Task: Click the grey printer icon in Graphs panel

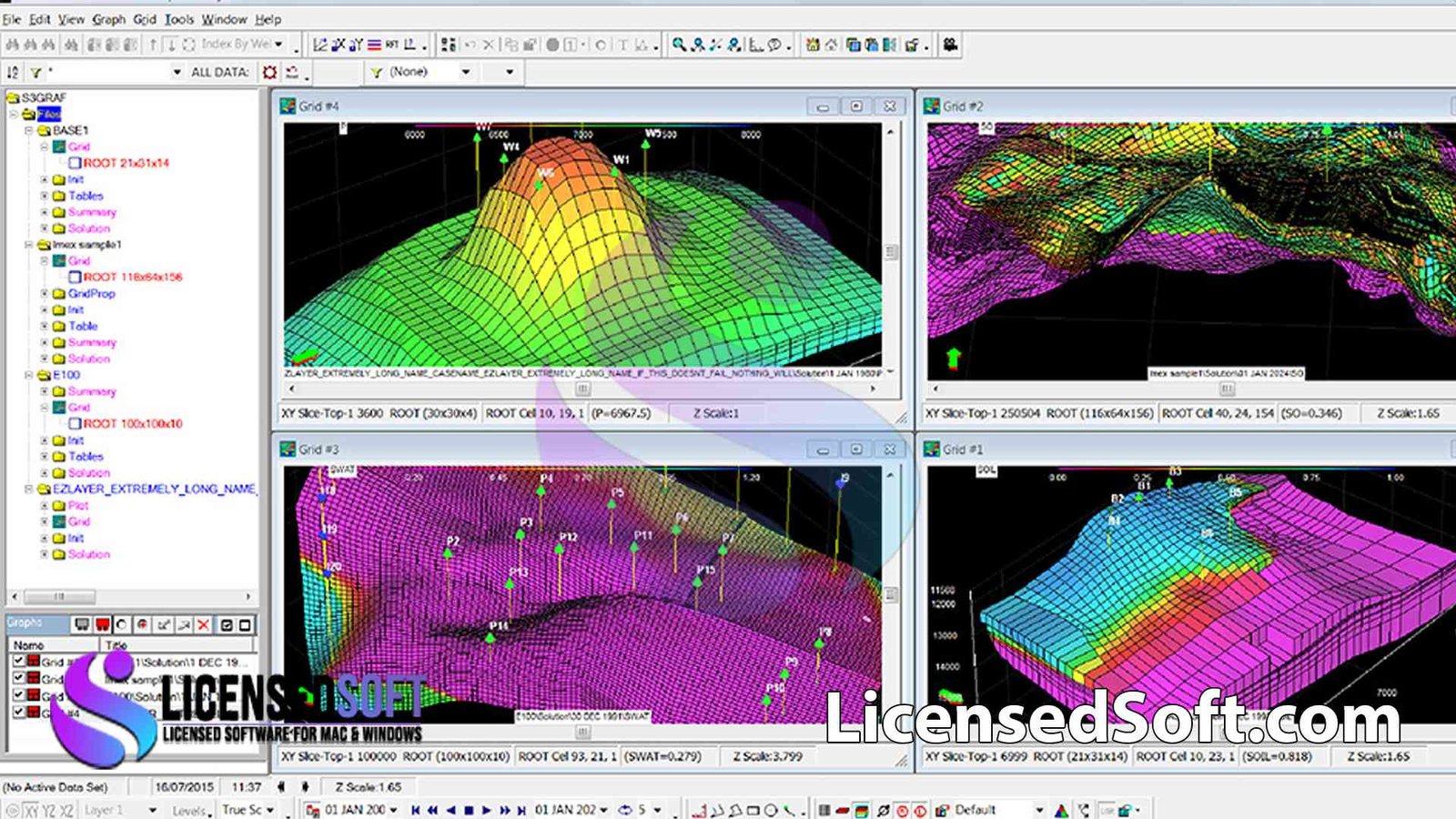Action: point(82,624)
